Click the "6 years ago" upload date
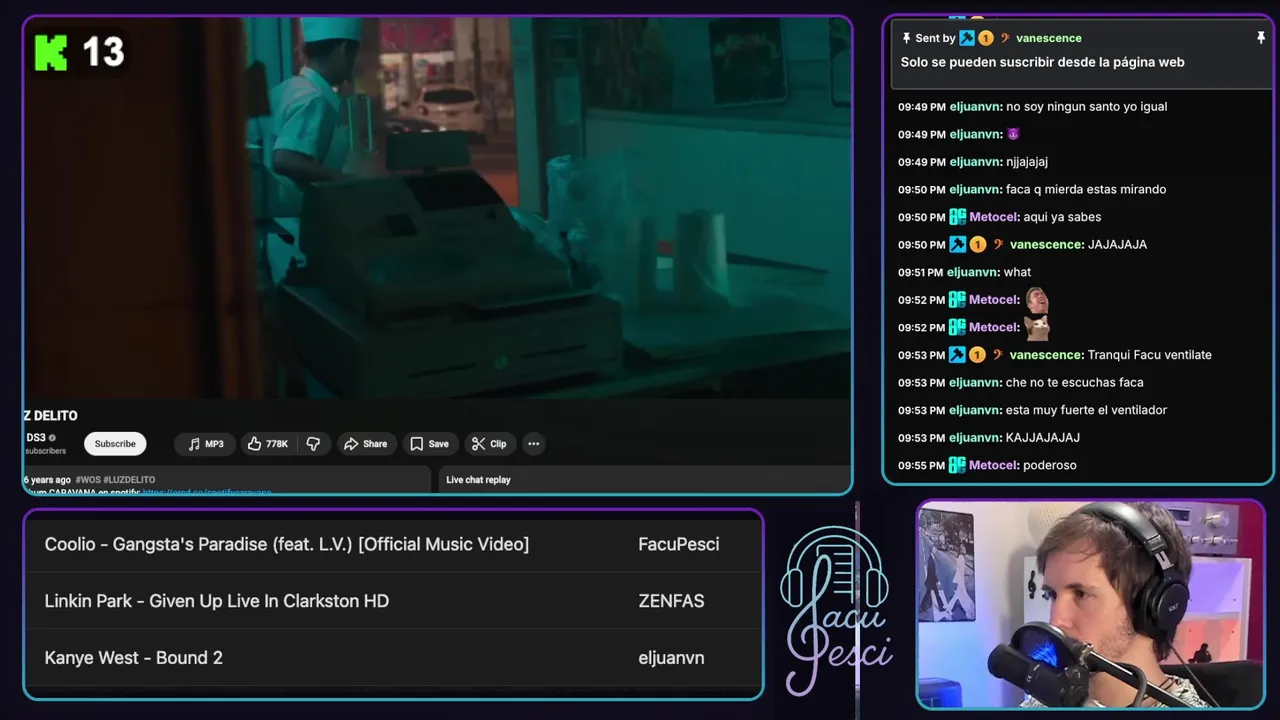 (47, 480)
